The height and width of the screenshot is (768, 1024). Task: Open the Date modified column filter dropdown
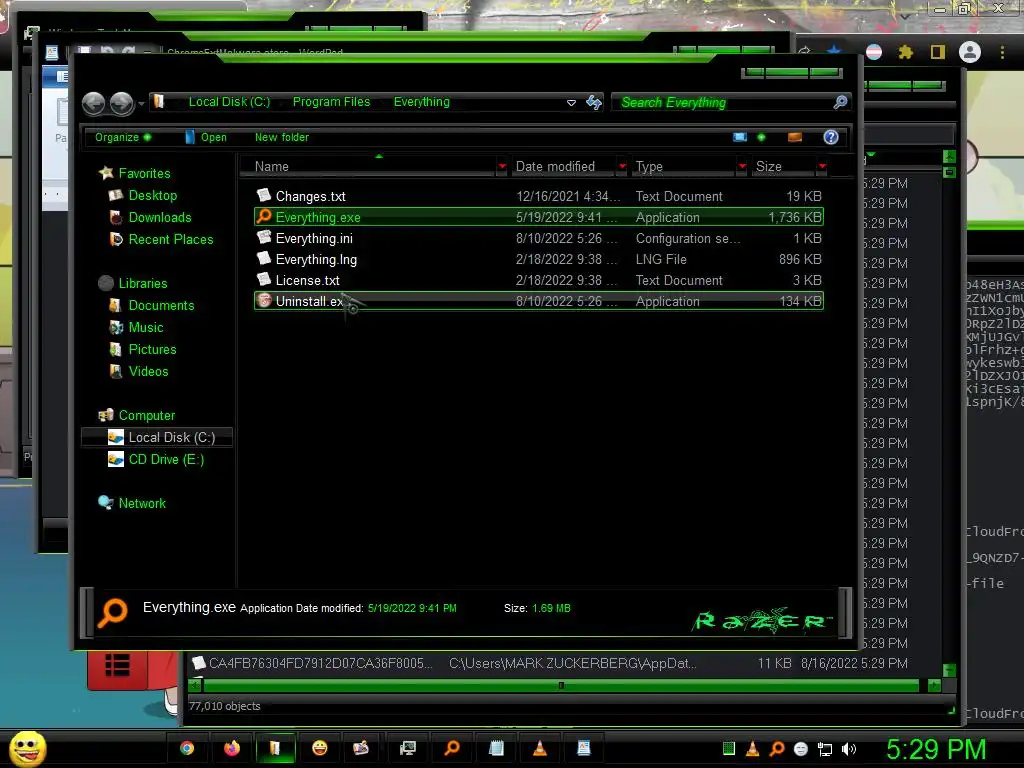click(x=622, y=167)
